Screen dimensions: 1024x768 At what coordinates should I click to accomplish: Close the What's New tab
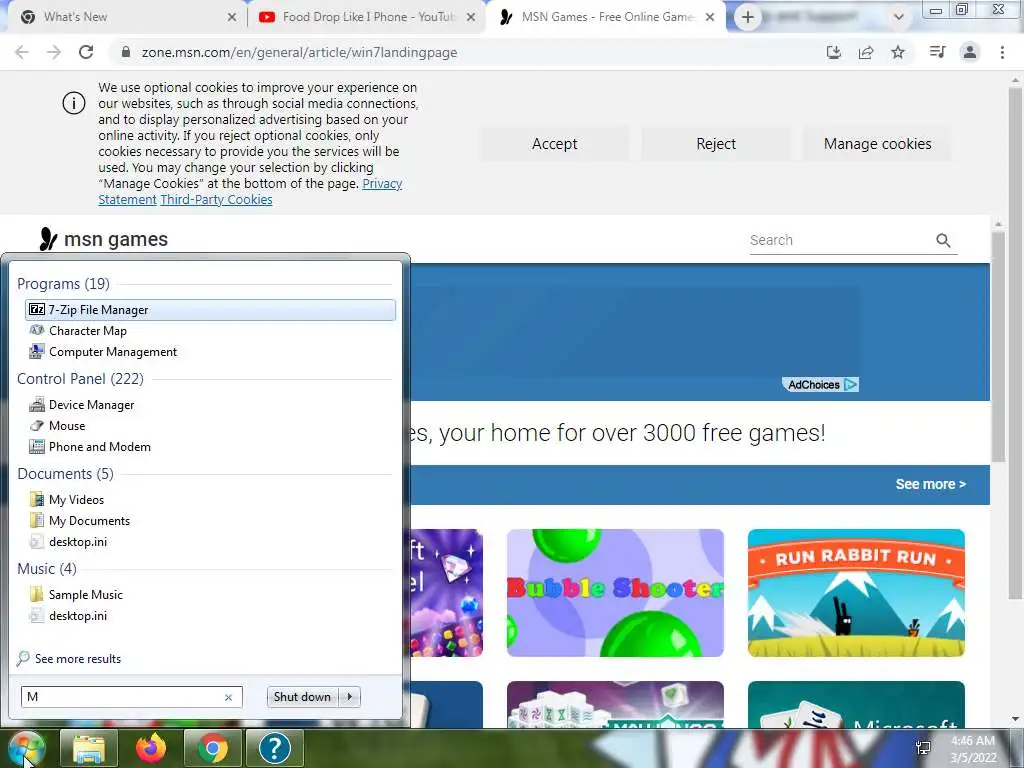pos(232,17)
